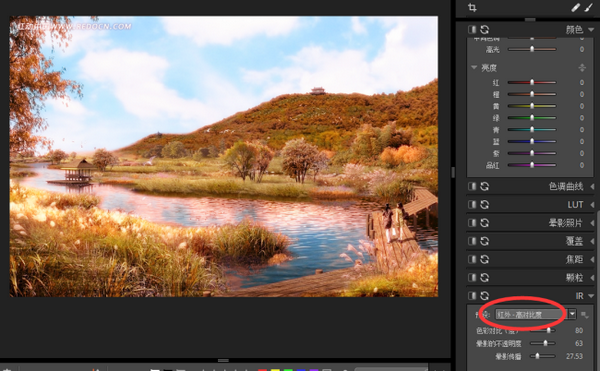Reset the IR panel settings
Screen dimensions: 600x371
tap(484, 296)
